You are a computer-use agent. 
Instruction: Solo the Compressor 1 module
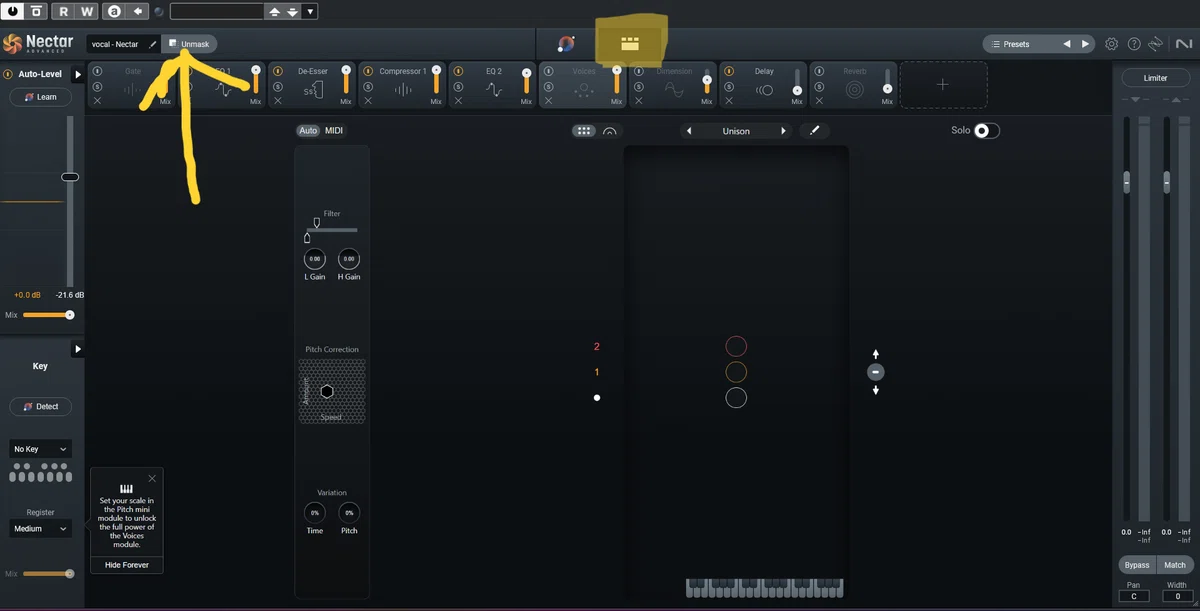click(x=367, y=87)
